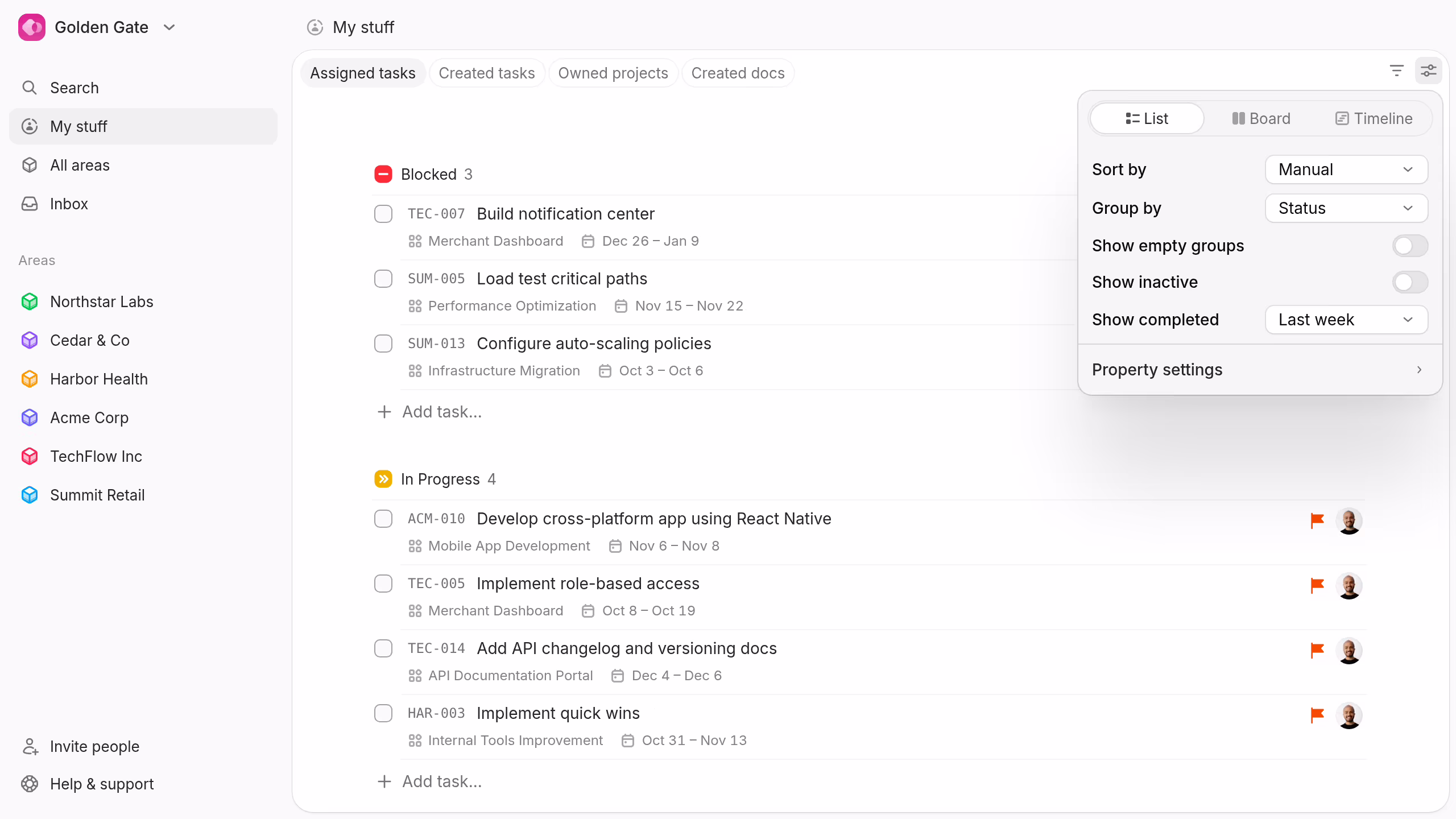
Task: Open Northstar Labs area cube icon
Action: 30,301
